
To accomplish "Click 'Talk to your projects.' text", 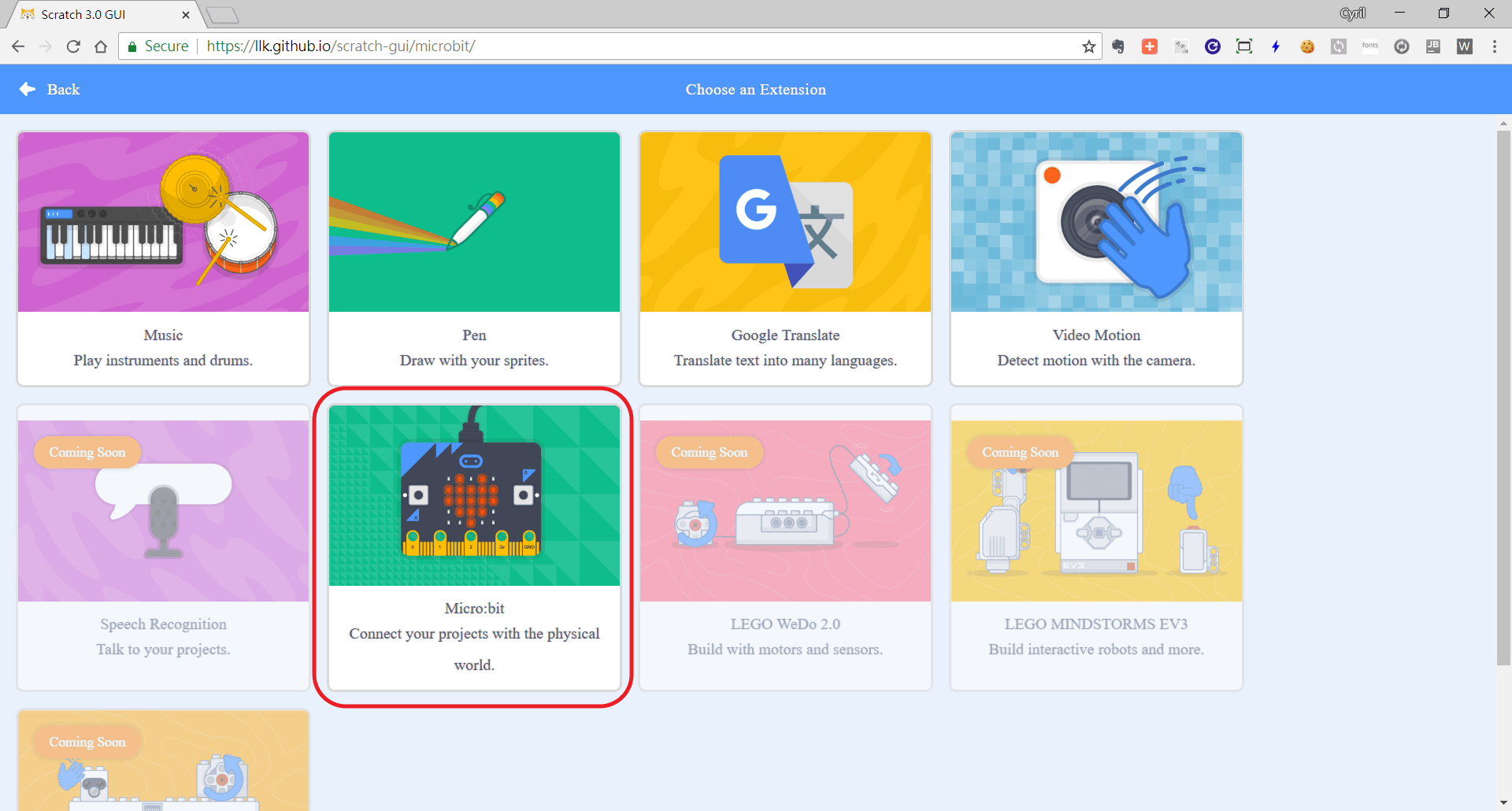I will (x=163, y=650).
